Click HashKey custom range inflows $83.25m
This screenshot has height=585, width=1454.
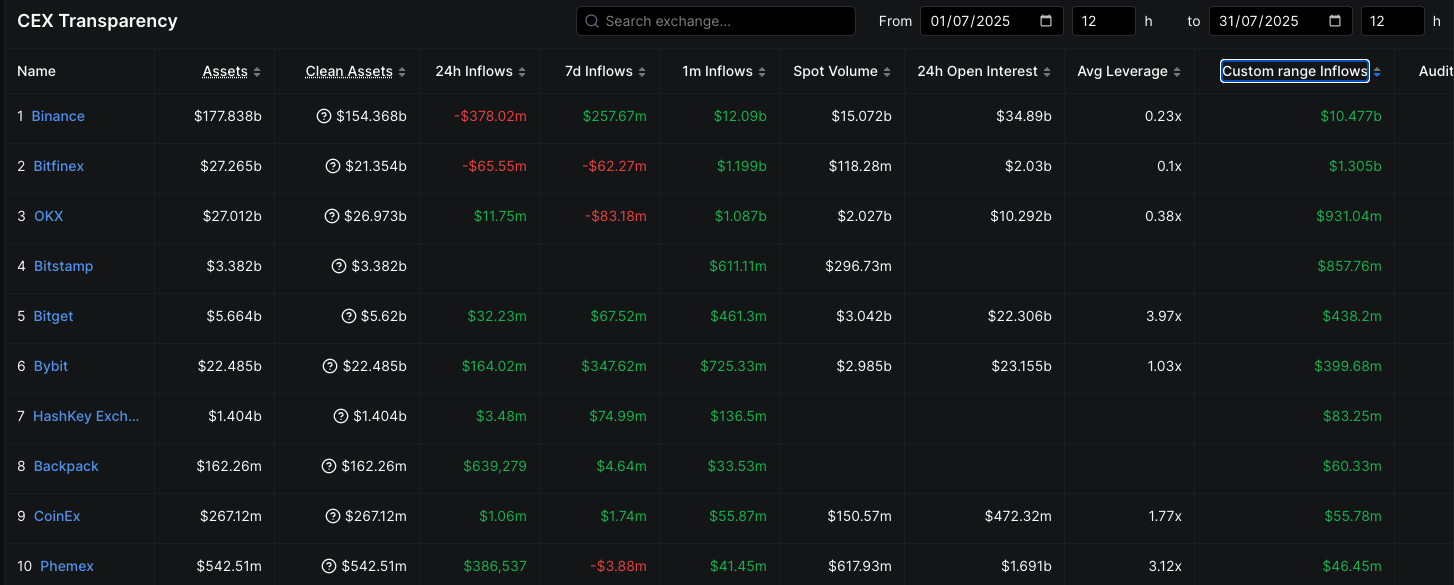pos(1351,416)
